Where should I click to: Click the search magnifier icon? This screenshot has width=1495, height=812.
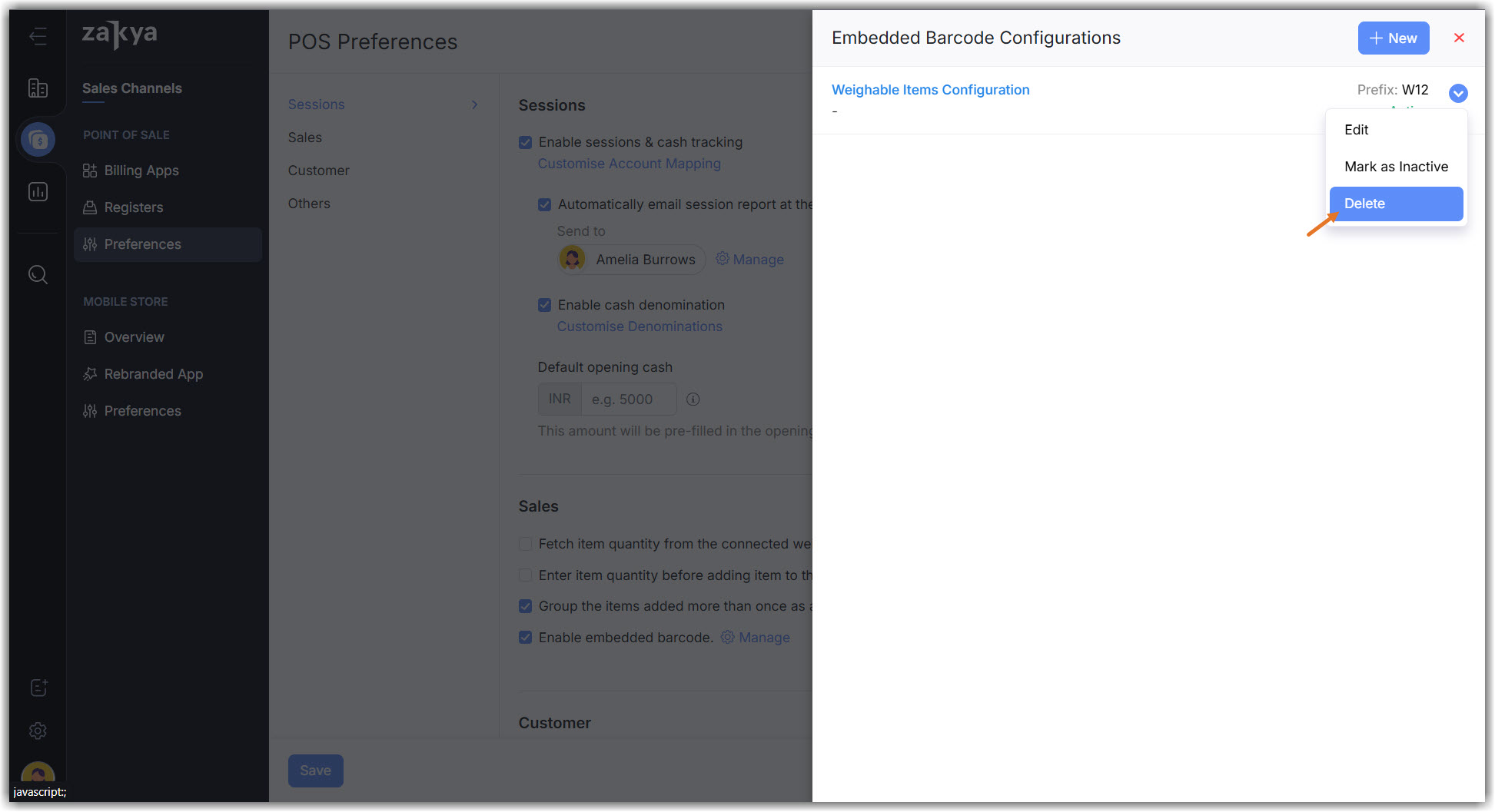(x=38, y=274)
